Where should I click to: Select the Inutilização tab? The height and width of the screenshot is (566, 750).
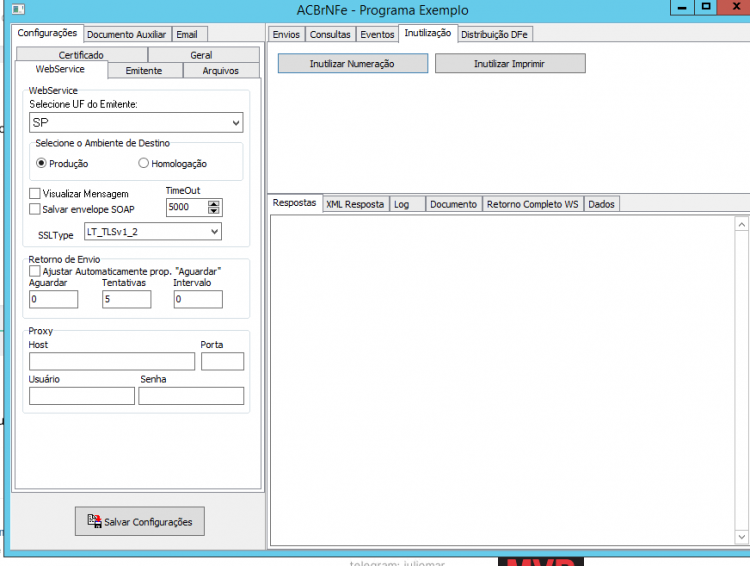tap(428, 33)
